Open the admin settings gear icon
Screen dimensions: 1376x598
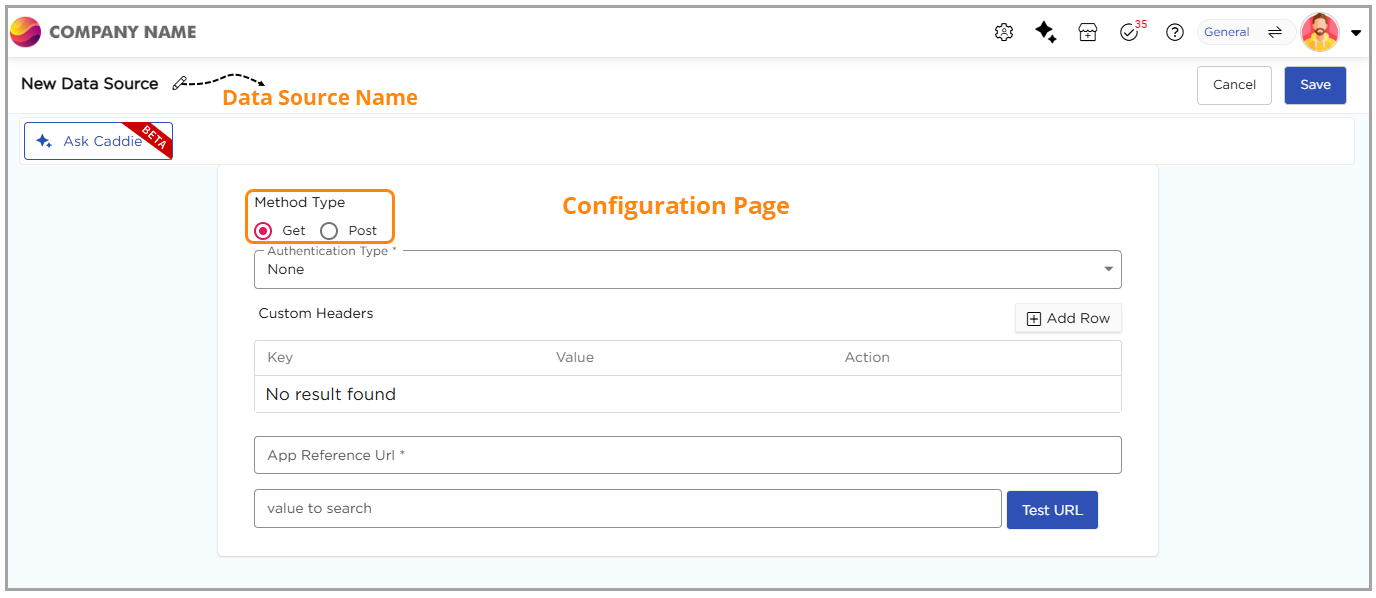[x=1004, y=32]
